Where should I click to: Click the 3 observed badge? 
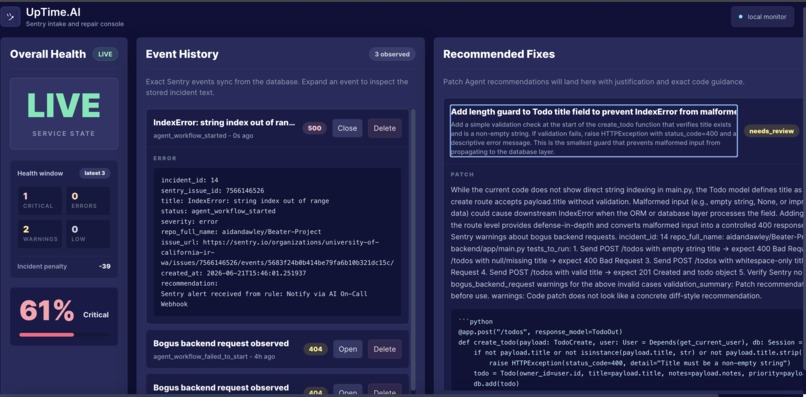tap(392, 54)
